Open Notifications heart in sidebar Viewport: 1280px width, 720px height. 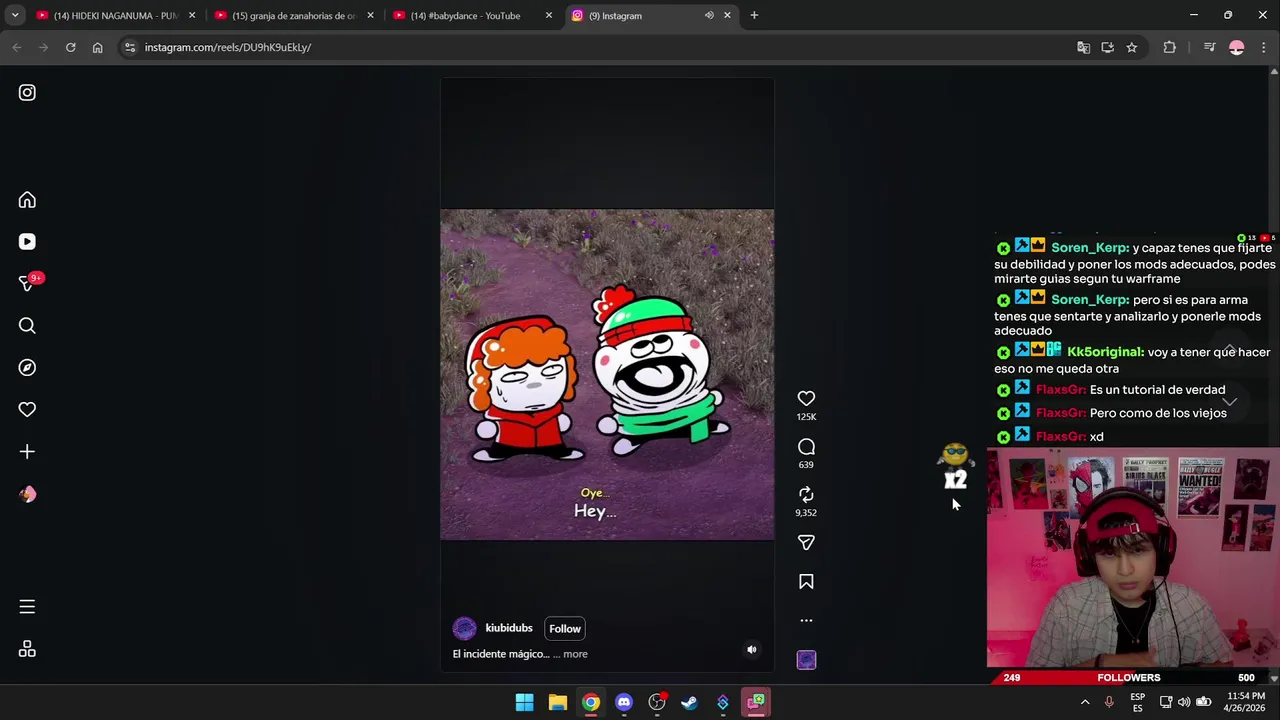27,410
